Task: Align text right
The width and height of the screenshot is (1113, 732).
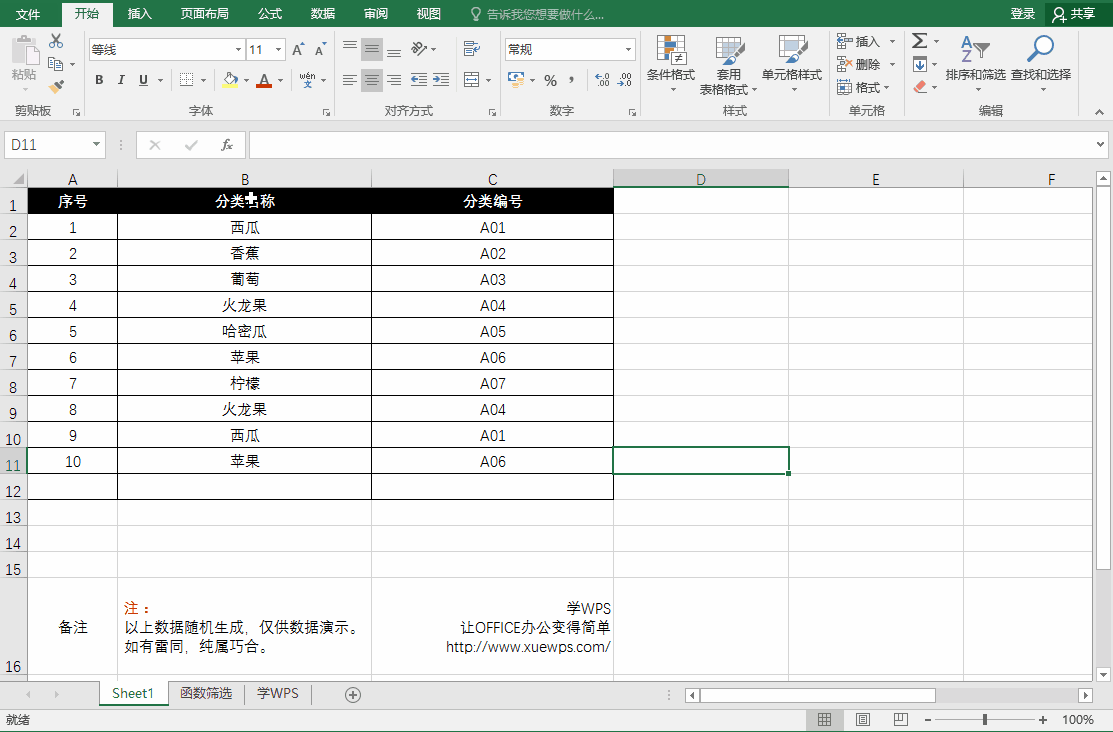Action: pyautogui.click(x=394, y=80)
